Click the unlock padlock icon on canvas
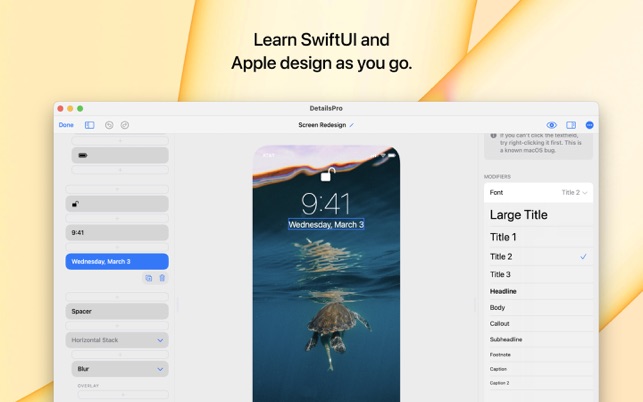 (327, 174)
